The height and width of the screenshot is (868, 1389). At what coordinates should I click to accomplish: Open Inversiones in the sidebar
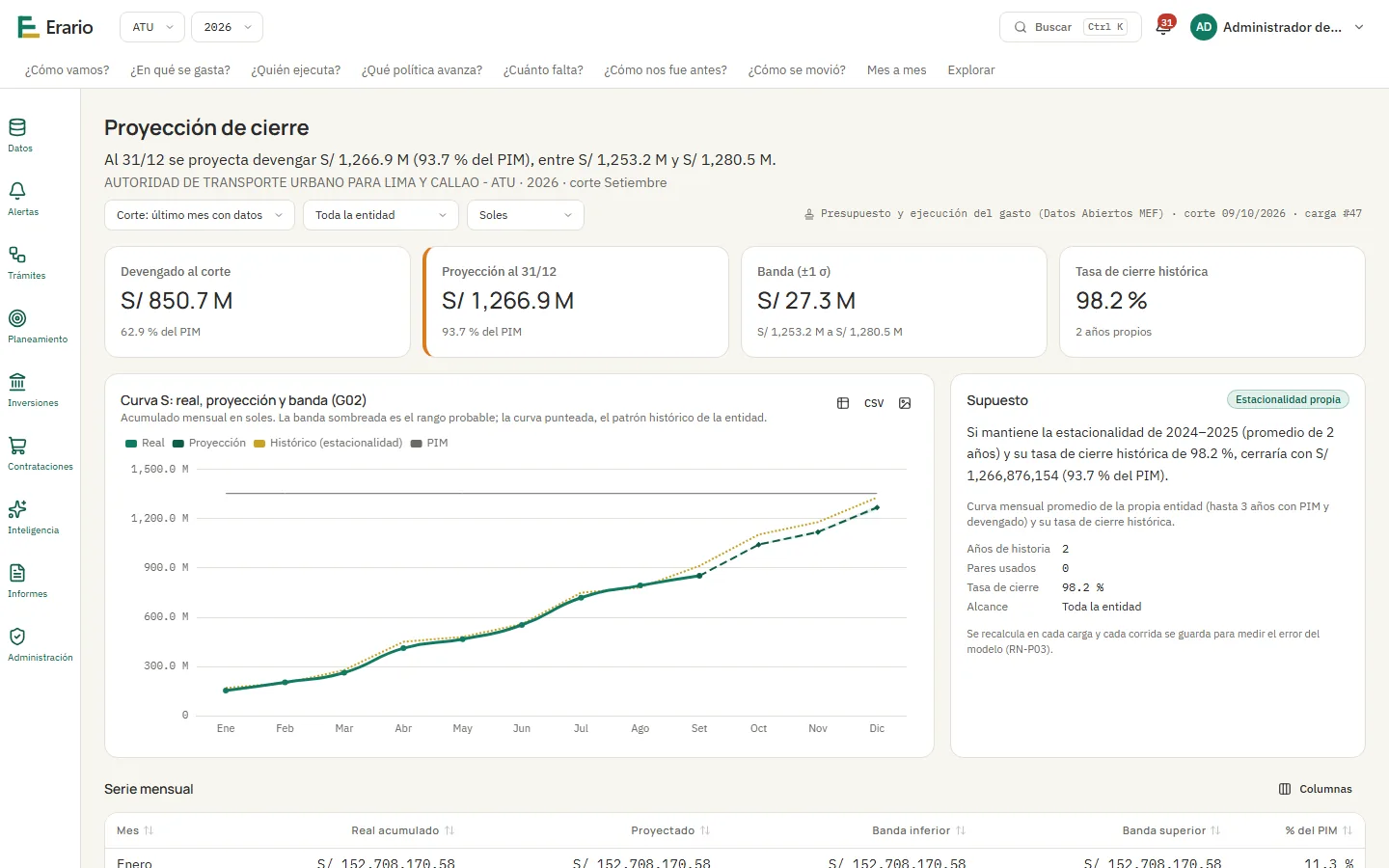pos(33,390)
